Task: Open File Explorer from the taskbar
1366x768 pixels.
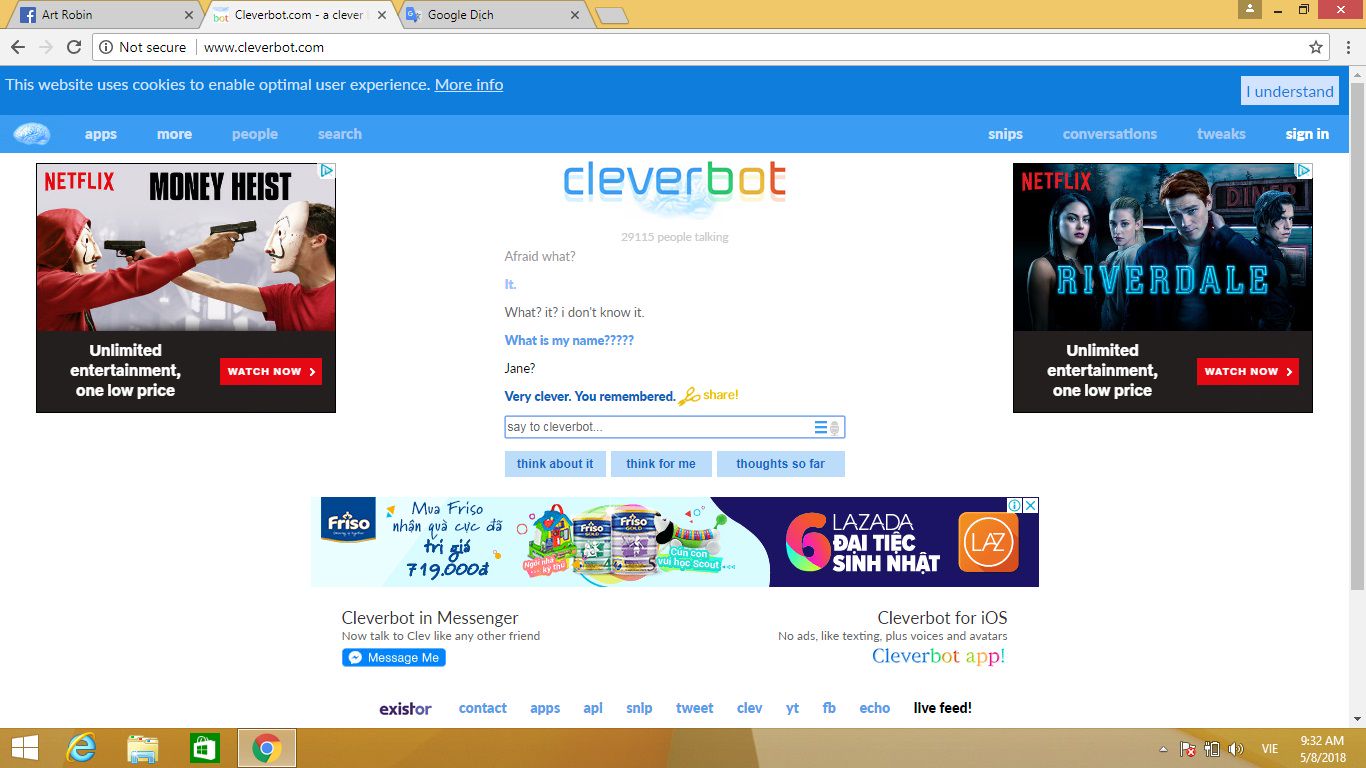Action: 143,748
